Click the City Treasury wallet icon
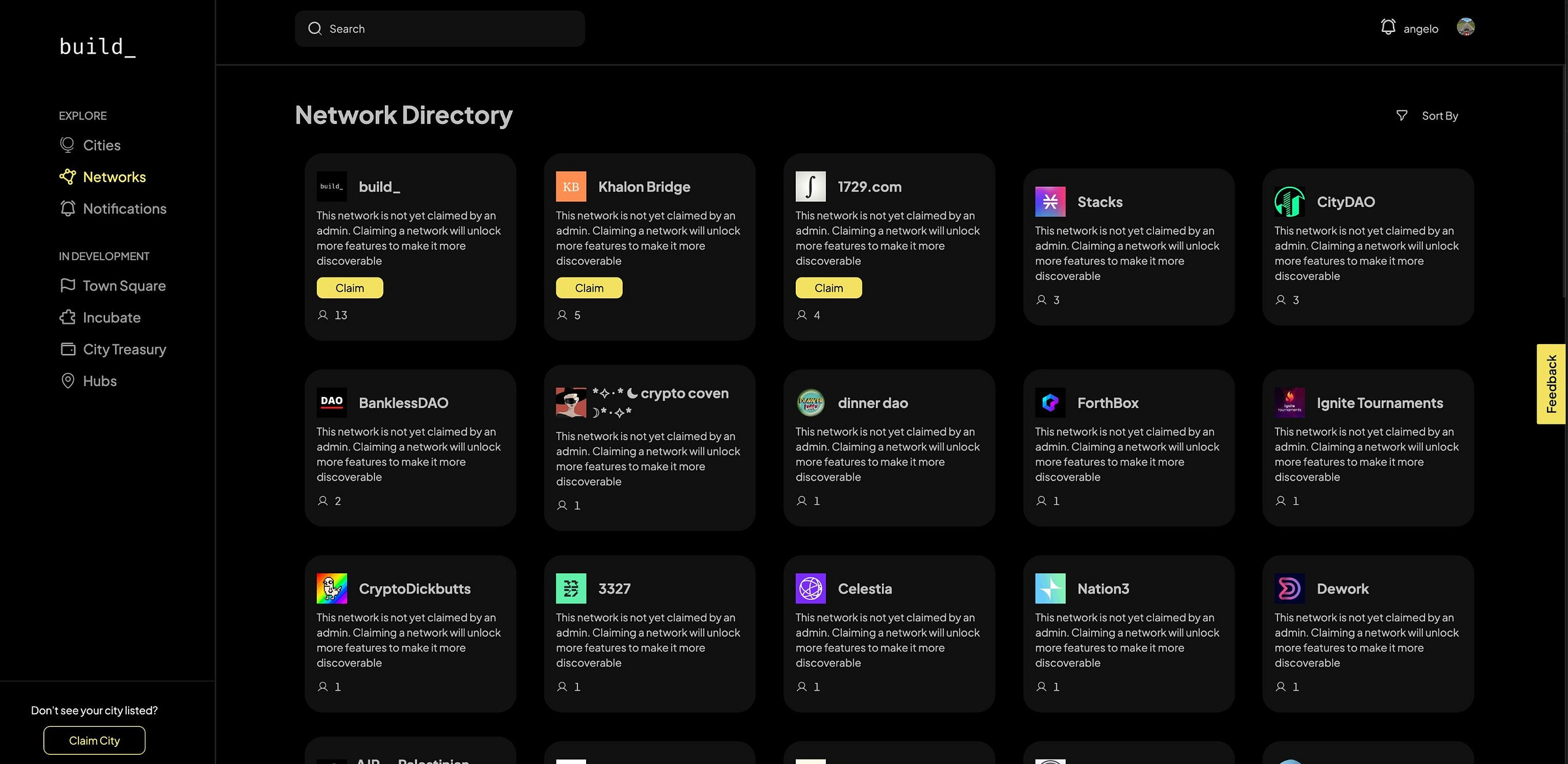The image size is (1568, 764). click(x=68, y=349)
